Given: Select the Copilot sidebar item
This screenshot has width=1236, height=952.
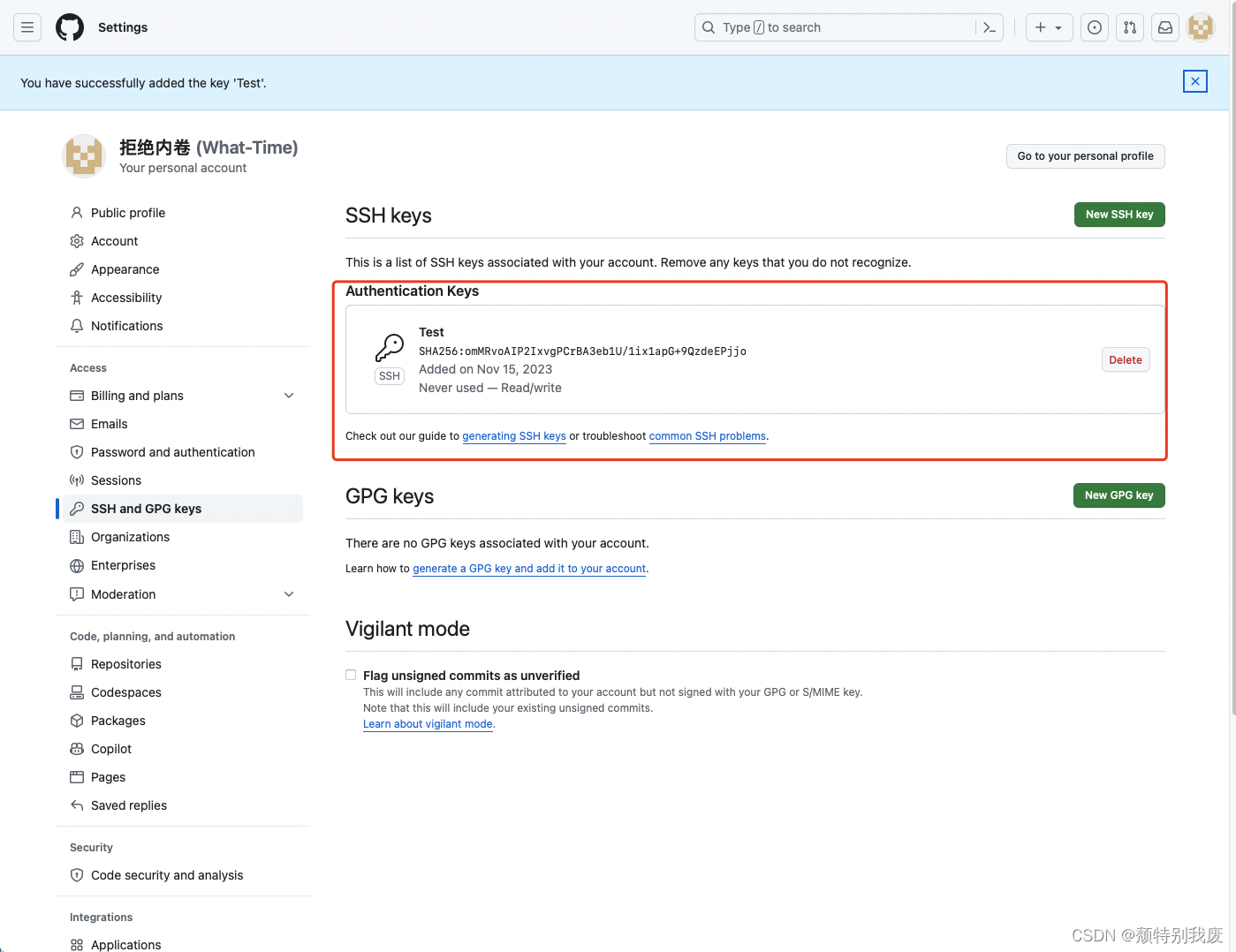Looking at the screenshot, I should [x=110, y=748].
